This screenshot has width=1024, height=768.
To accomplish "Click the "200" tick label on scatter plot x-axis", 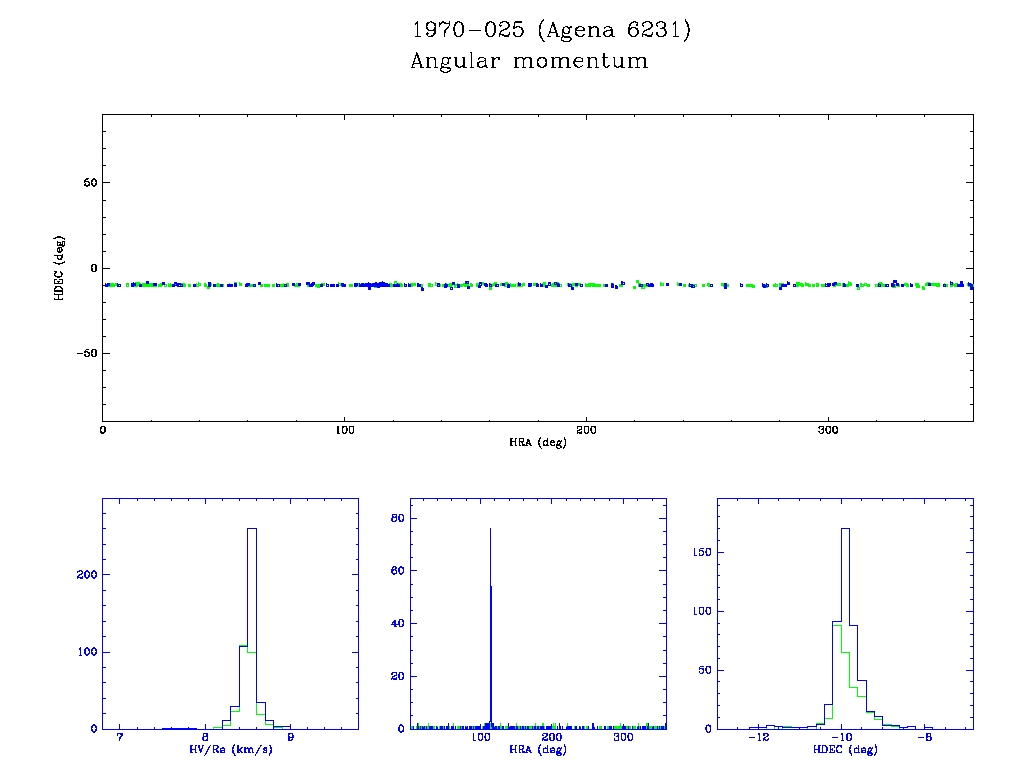I will click(x=586, y=430).
